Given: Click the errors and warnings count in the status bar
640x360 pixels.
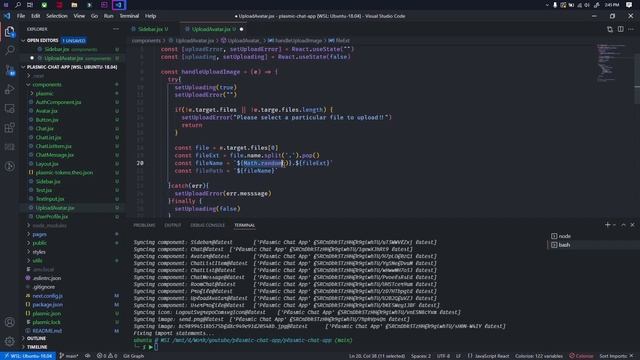Looking at the screenshot, I should [107, 356].
